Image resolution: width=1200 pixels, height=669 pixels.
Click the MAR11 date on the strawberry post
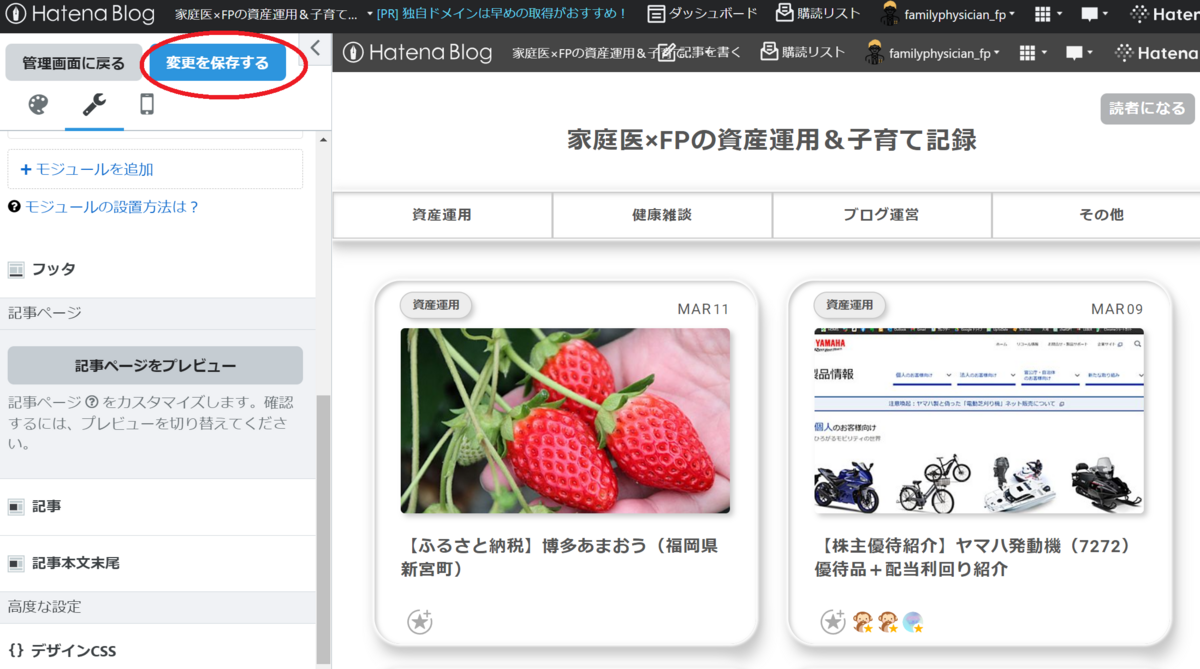click(x=703, y=309)
